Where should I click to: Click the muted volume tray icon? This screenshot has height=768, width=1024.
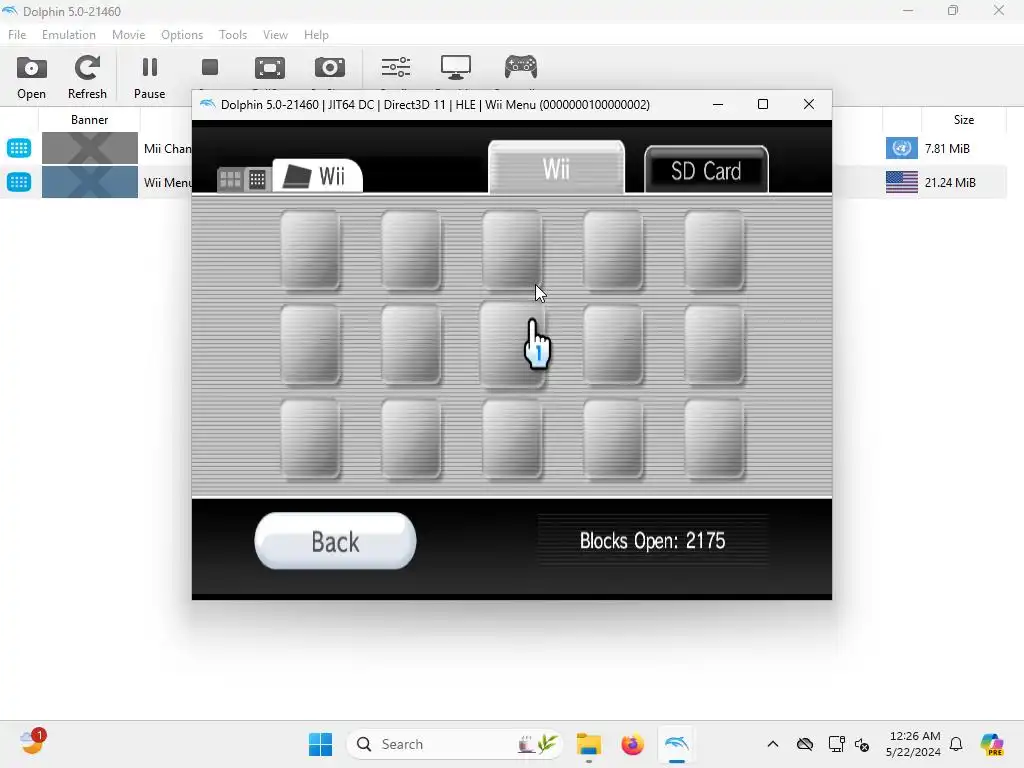click(x=862, y=744)
